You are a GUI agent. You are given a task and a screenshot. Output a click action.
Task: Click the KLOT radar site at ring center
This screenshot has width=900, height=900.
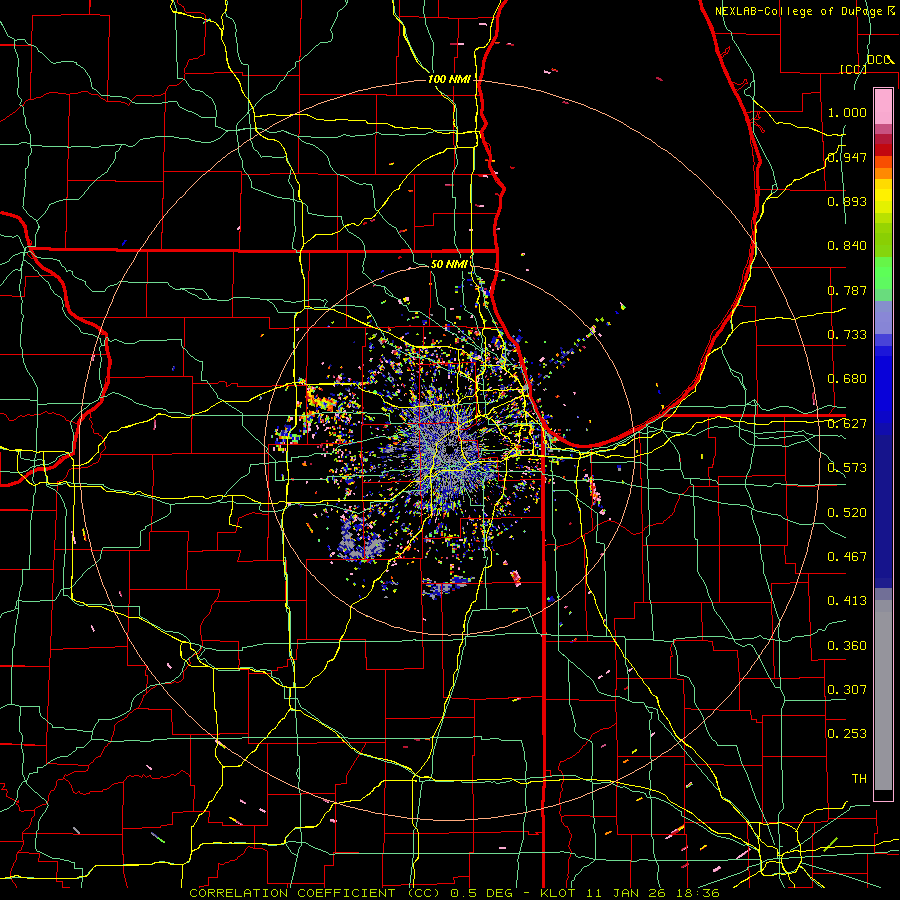449,450
